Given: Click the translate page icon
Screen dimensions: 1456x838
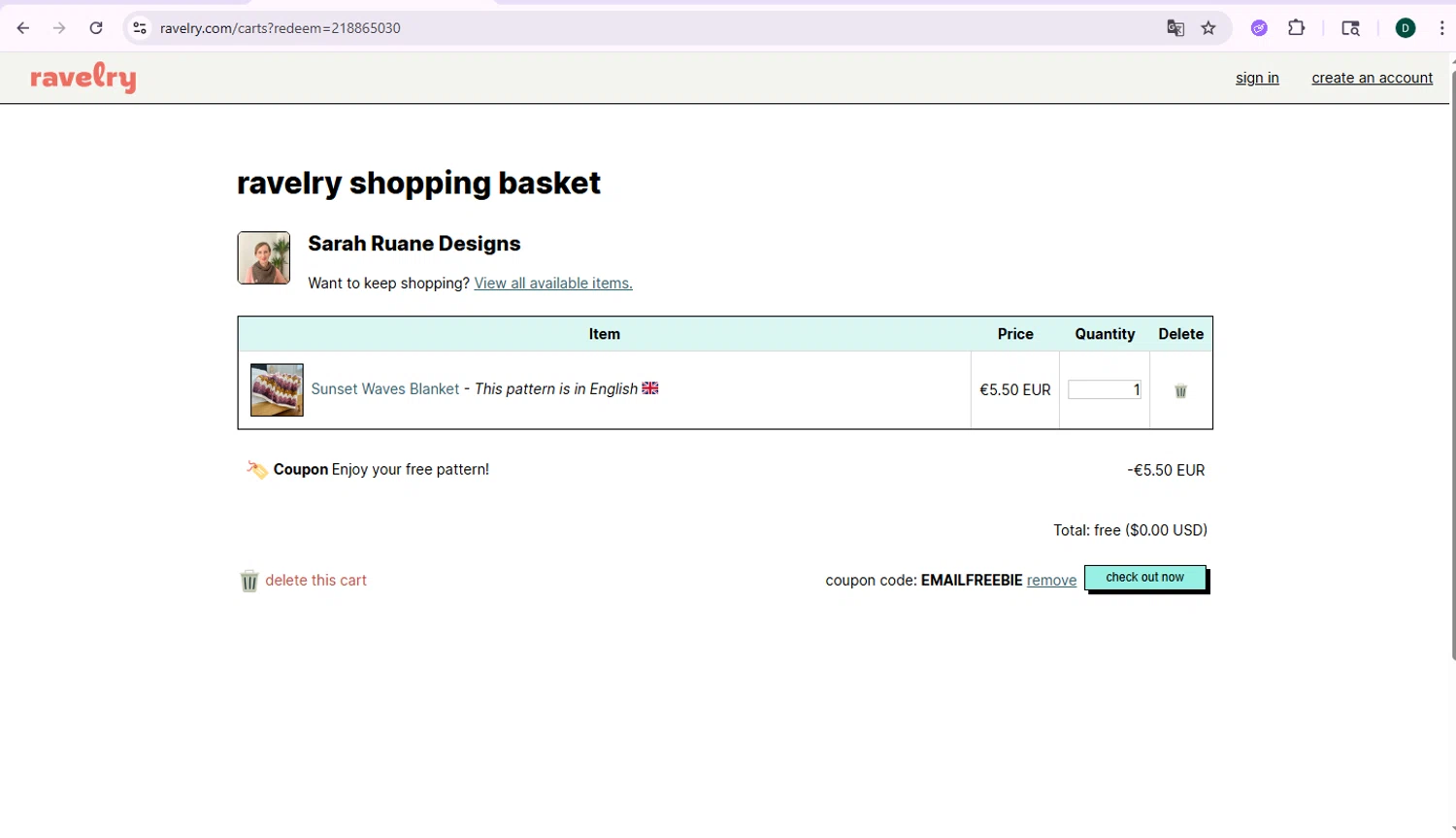Looking at the screenshot, I should coord(1175,28).
